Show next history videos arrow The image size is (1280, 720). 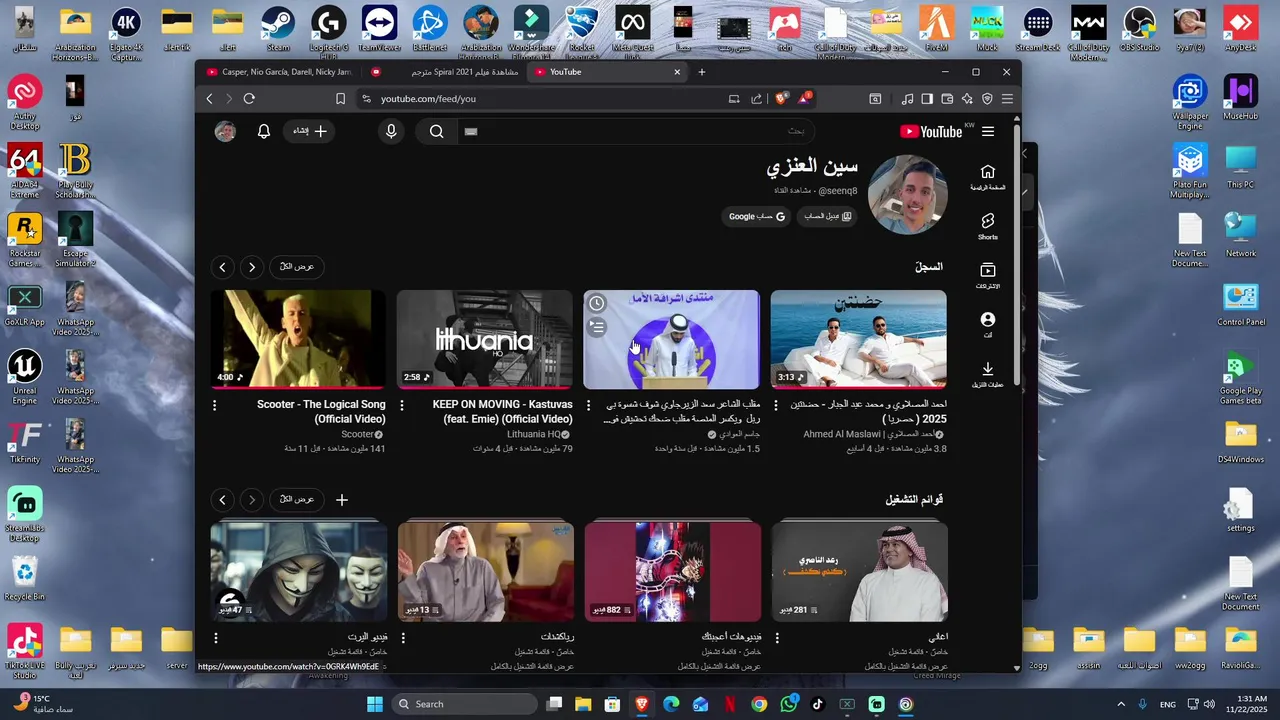[x=222, y=267]
